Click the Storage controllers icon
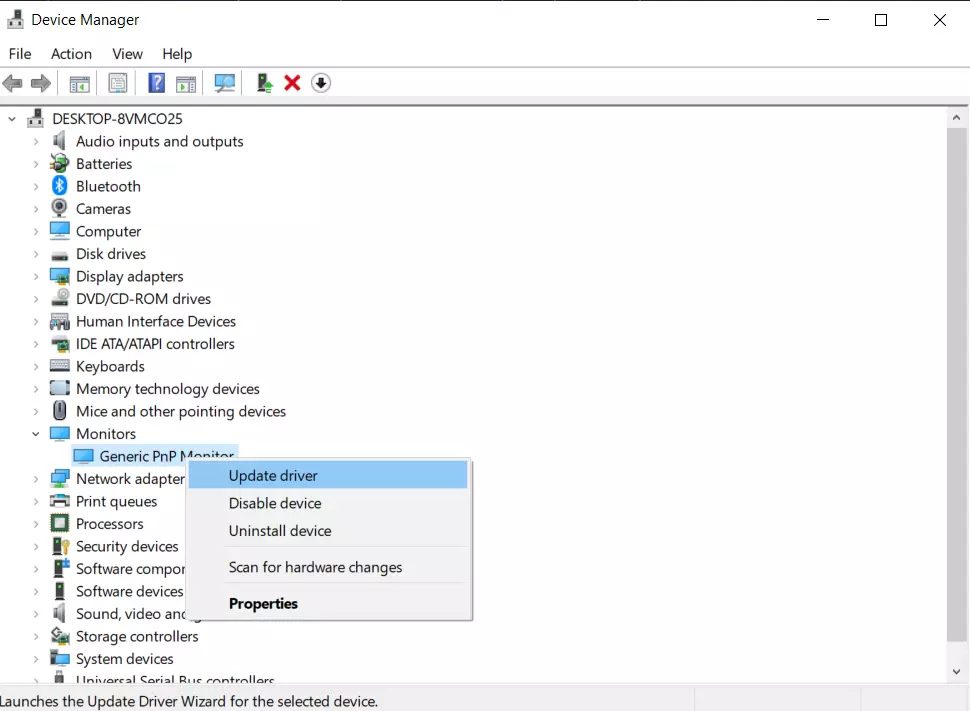Image resolution: width=970 pixels, height=711 pixels. tap(59, 636)
